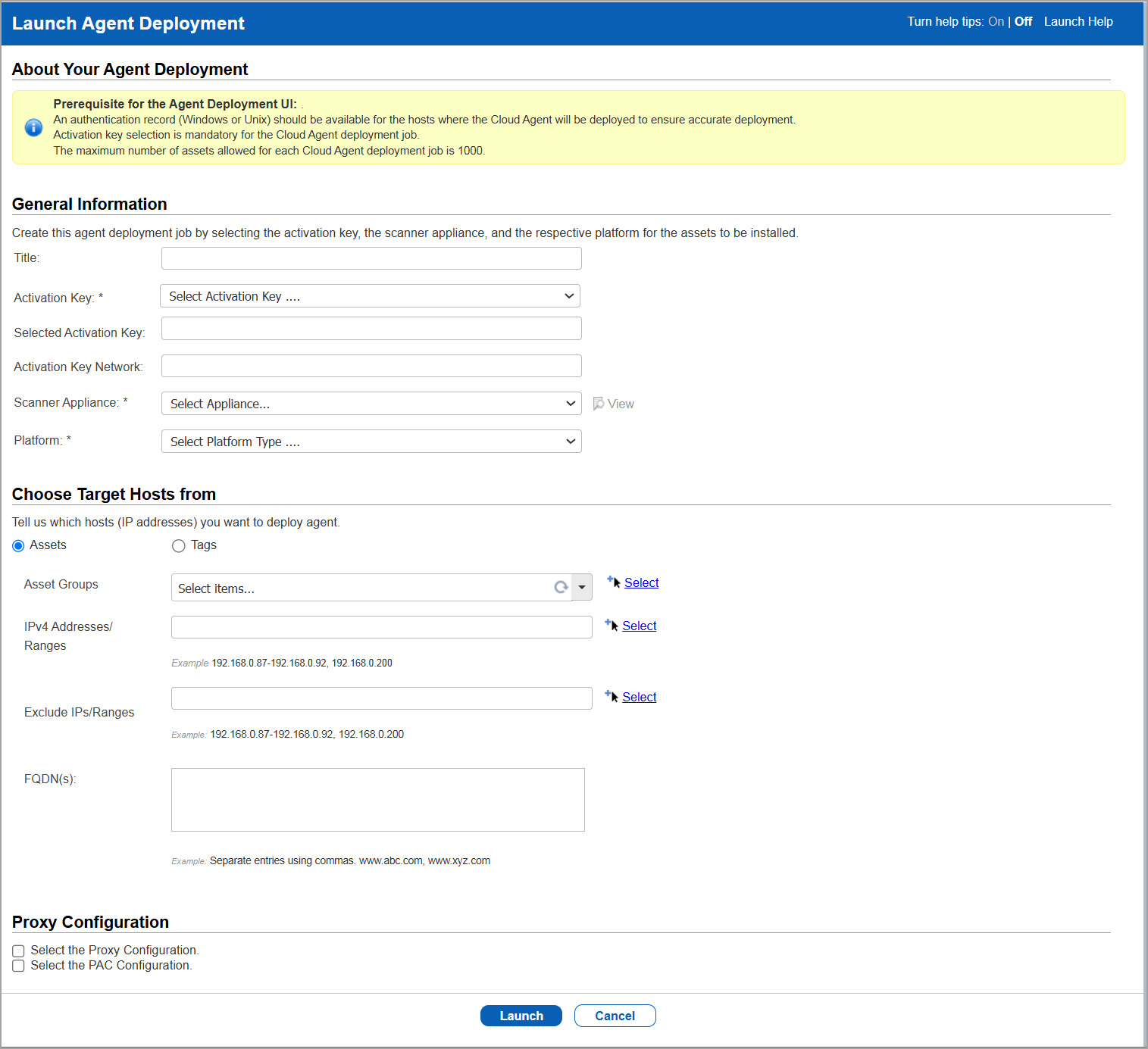Click the Launch button
The width and height of the screenshot is (1148, 1049).
tap(521, 1015)
